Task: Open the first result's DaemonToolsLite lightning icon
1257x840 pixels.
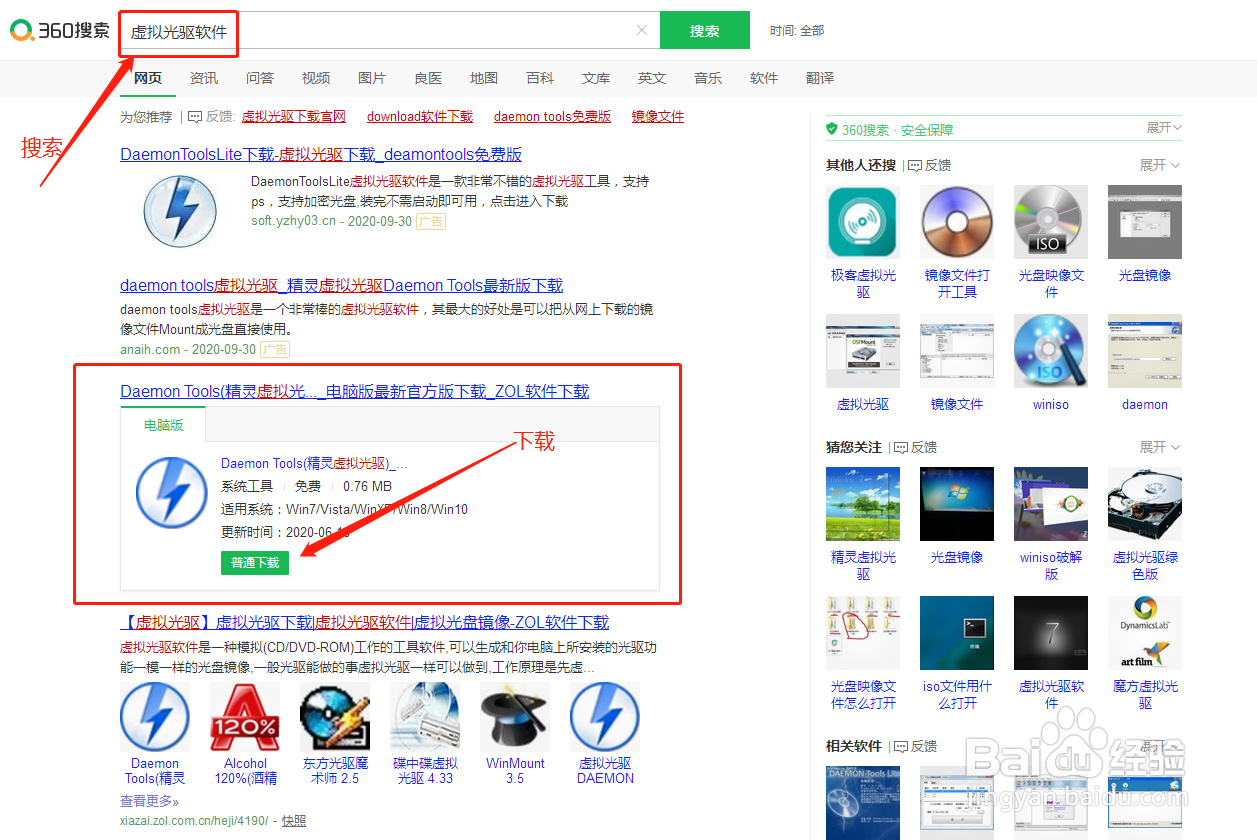Action: [180, 210]
